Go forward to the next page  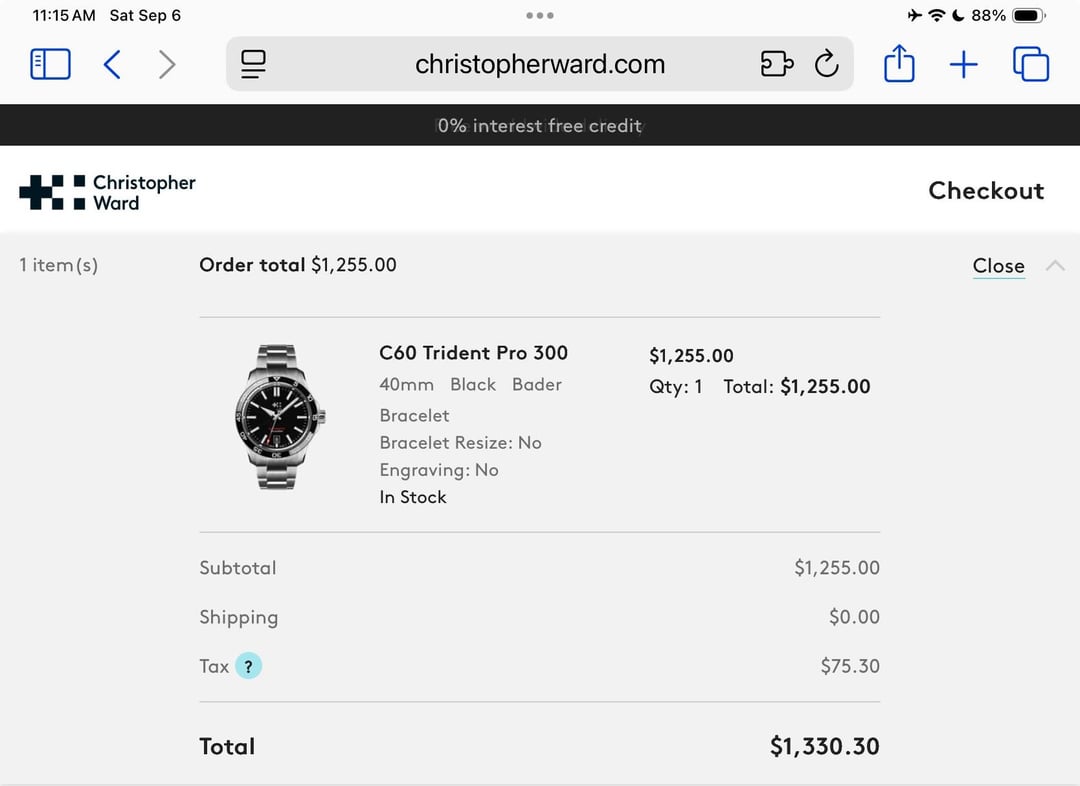pos(167,65)
